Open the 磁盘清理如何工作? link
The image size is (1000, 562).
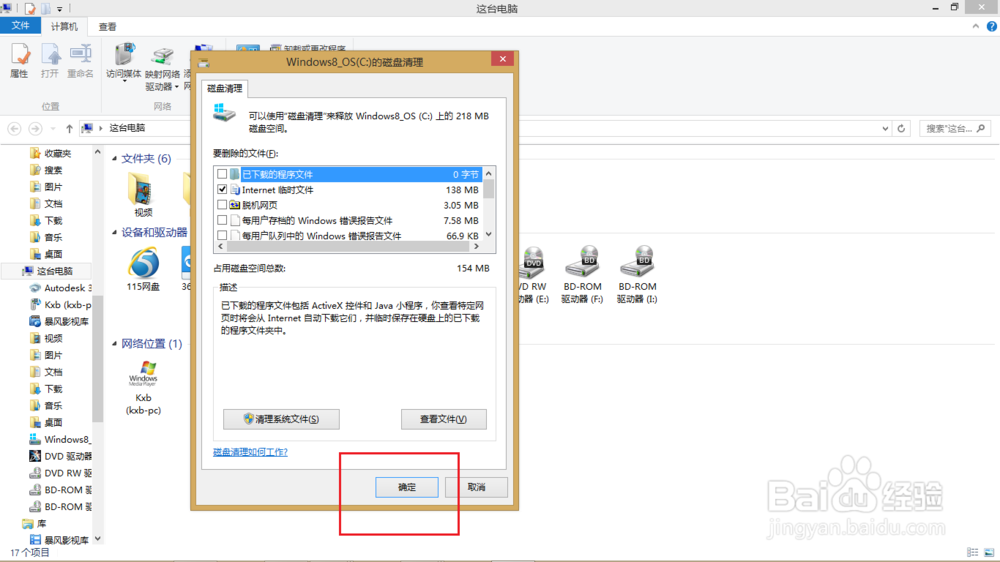(250, 452)
